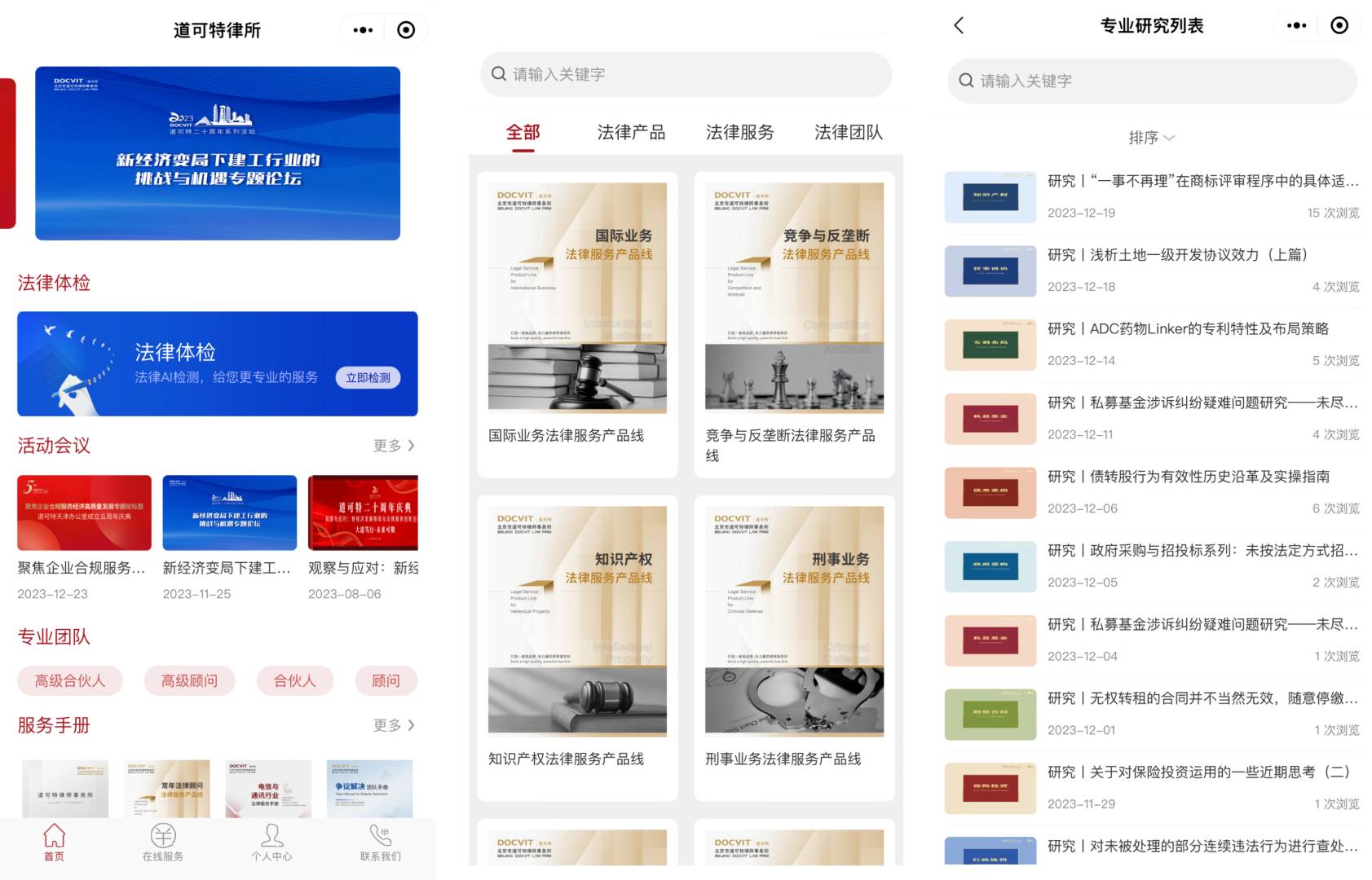Select the 全部 tab
This screenshot has height=880, width=1372.
[x=523, y=133]
